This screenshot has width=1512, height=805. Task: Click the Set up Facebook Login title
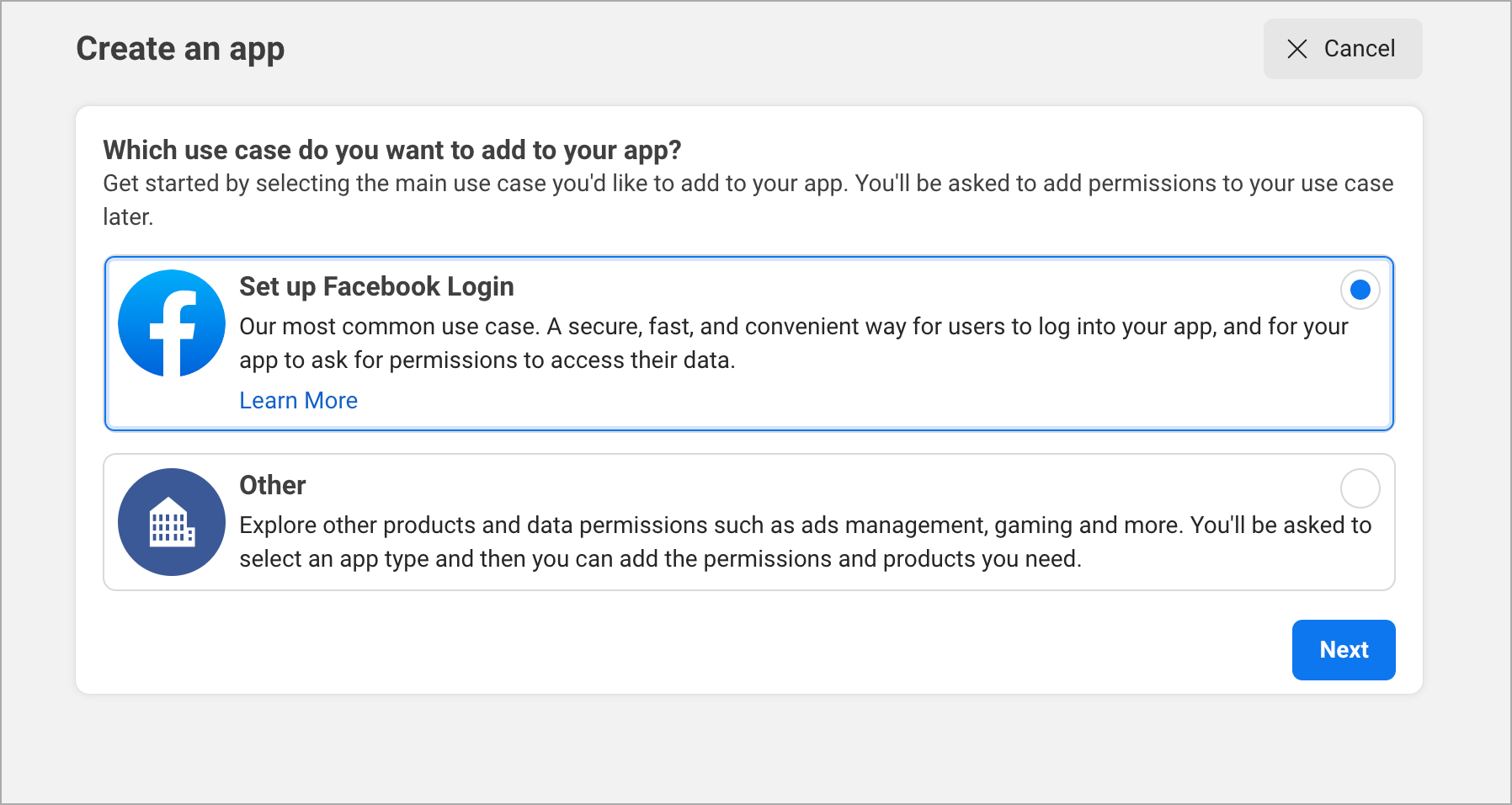point(376,286)
